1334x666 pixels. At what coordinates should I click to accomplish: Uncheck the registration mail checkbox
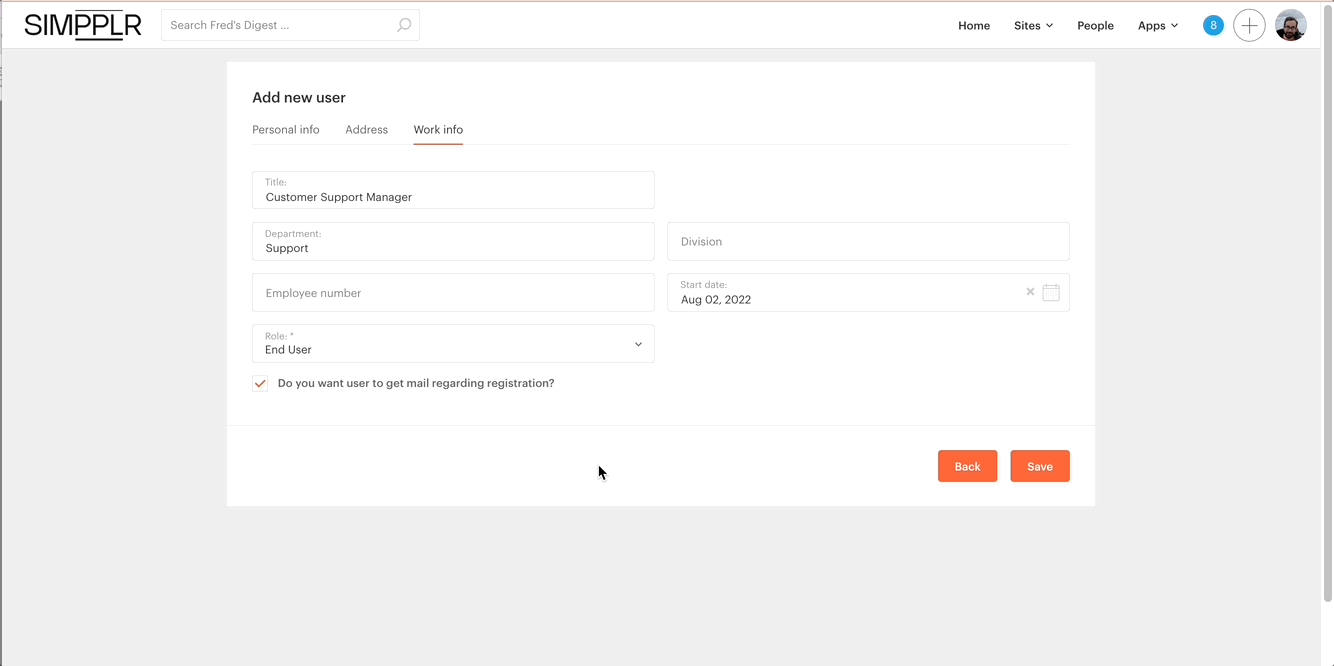click(x=260, y=383)
